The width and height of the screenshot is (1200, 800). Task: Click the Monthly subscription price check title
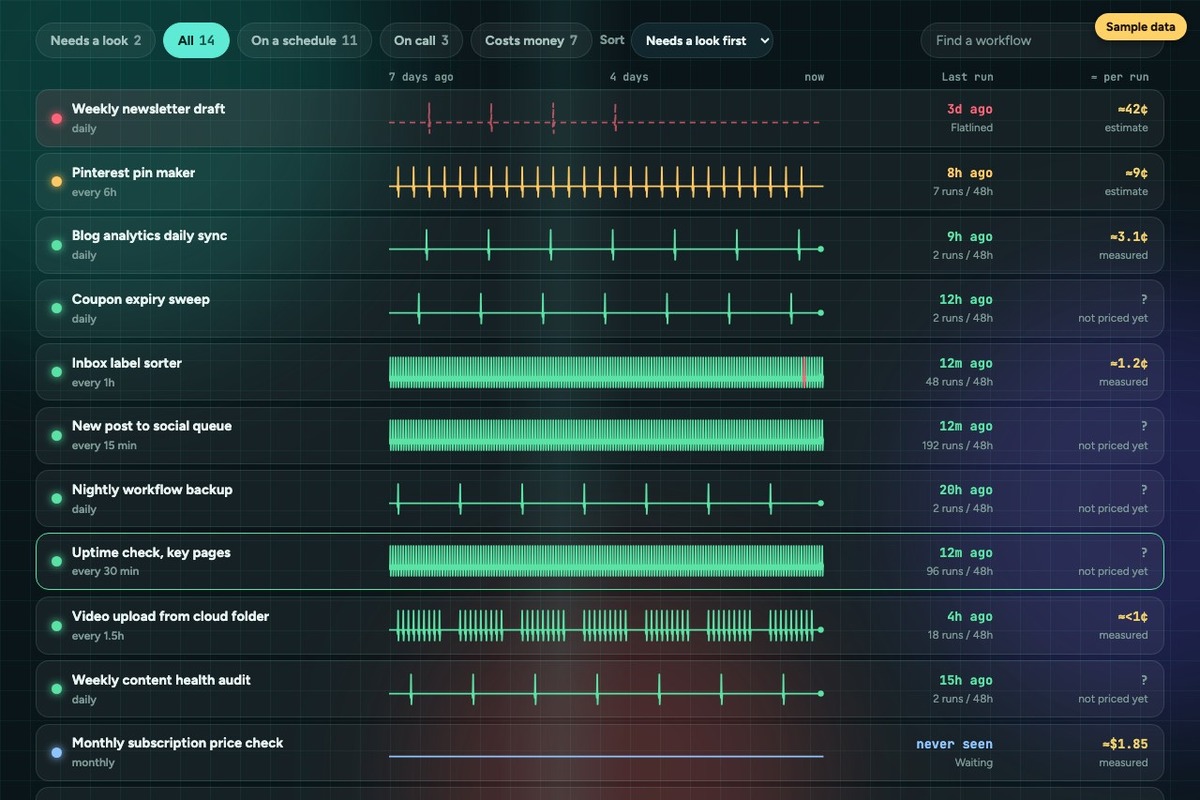click(x=177, y=743)
